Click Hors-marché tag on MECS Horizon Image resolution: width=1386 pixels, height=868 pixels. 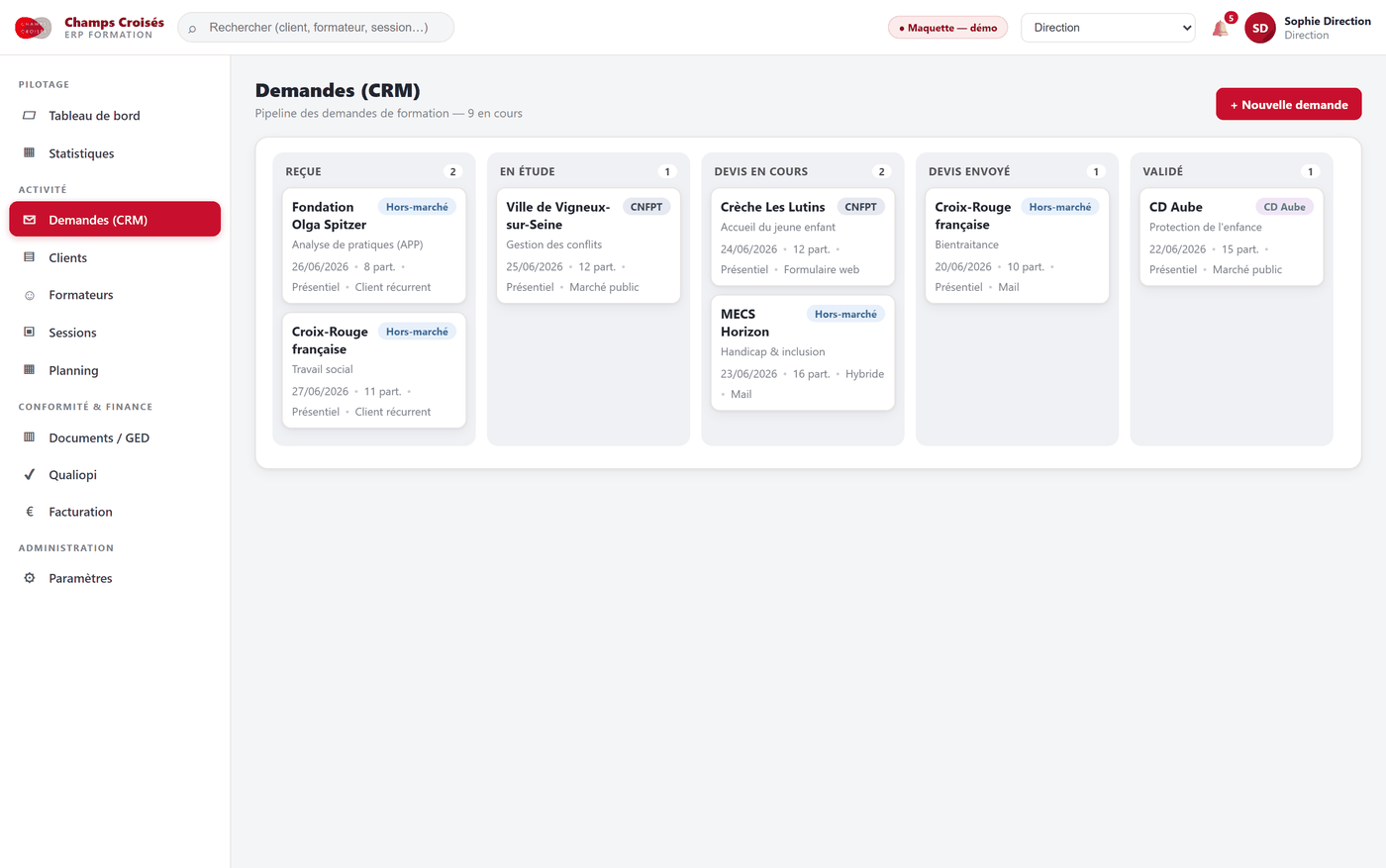(845, 314)
